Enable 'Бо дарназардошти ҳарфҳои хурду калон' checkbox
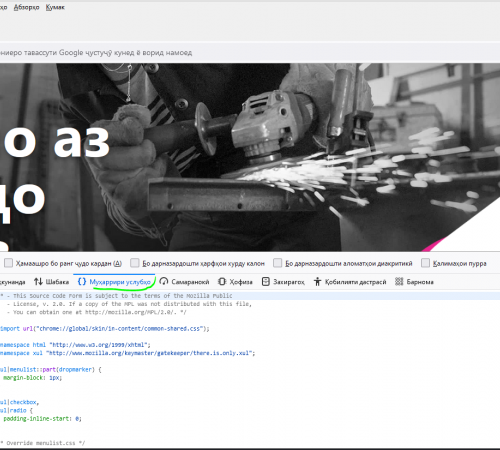The image size is (500, 450). click(135, 263)
